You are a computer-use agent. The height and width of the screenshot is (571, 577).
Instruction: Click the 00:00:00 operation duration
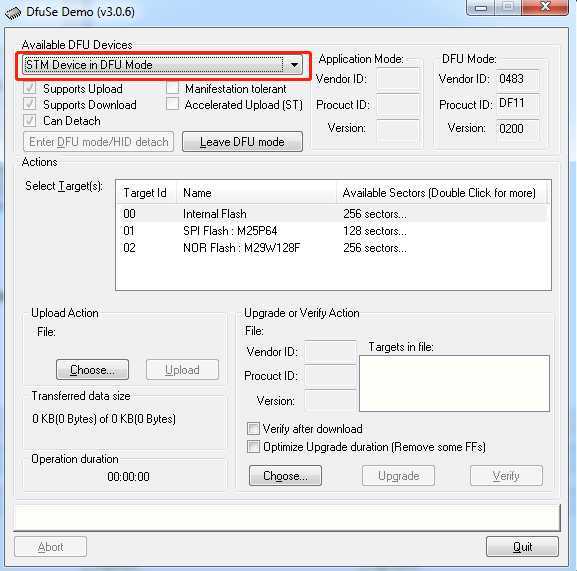click(x=128, y=477)
